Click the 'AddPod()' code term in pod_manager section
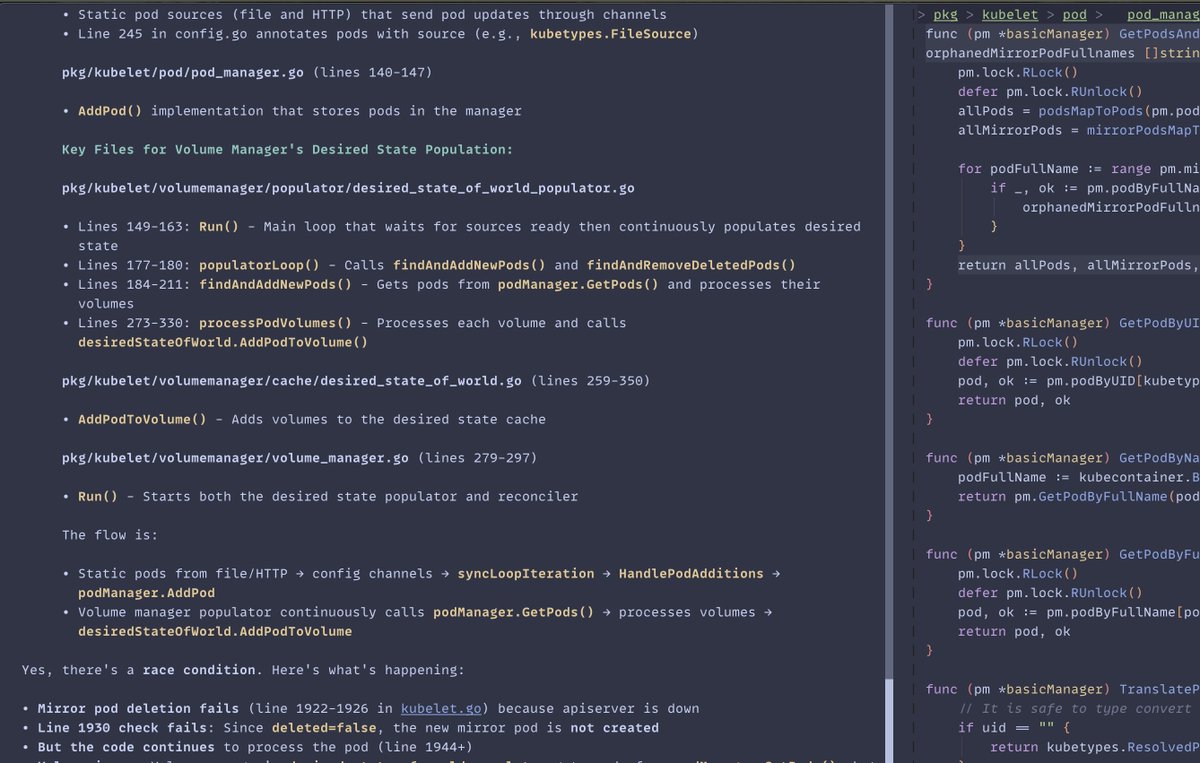The height and width of the screenshot is (763, 1200). (x=110, y=111)
